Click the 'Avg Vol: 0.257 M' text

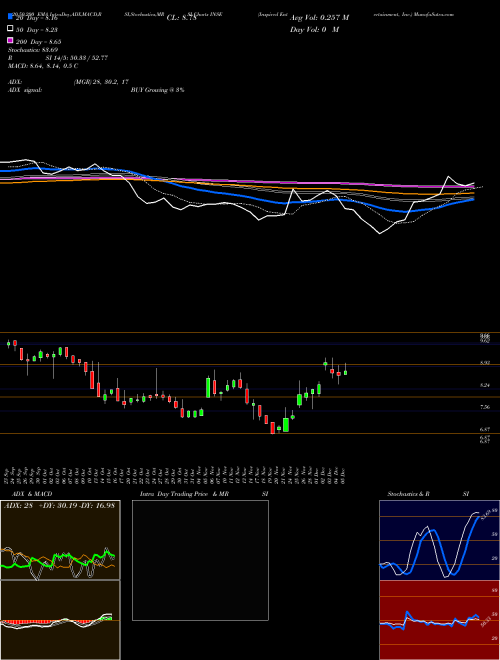pyautogui.click(x=319, y=18)
